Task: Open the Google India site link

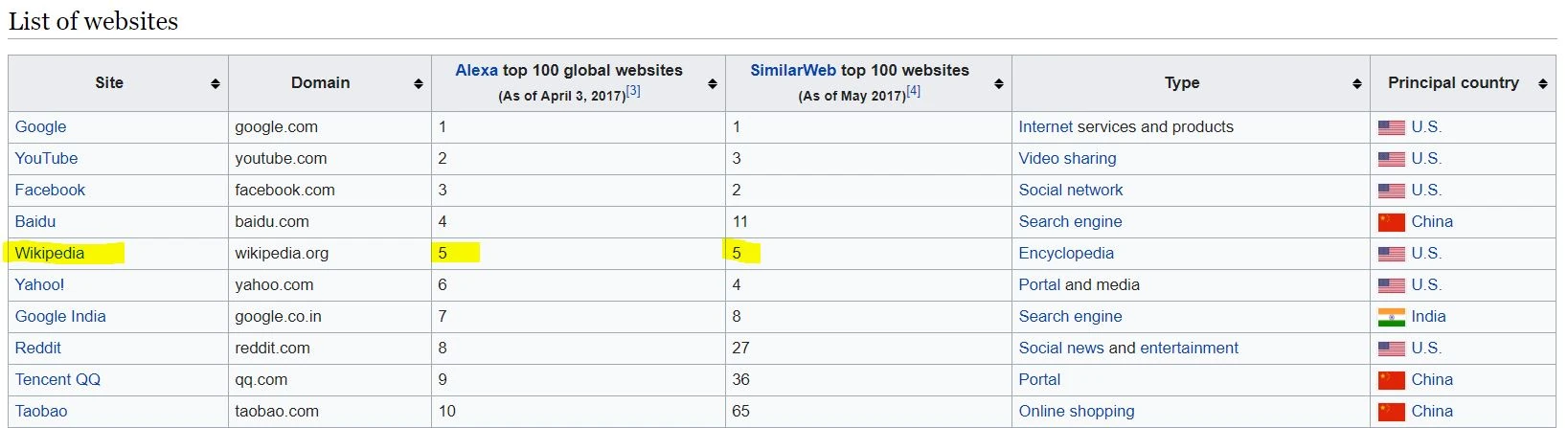Action: coord(60,316)
